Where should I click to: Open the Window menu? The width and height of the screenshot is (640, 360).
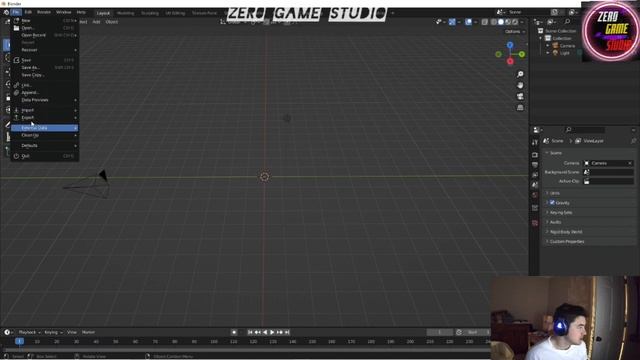(x=63, y=12)
